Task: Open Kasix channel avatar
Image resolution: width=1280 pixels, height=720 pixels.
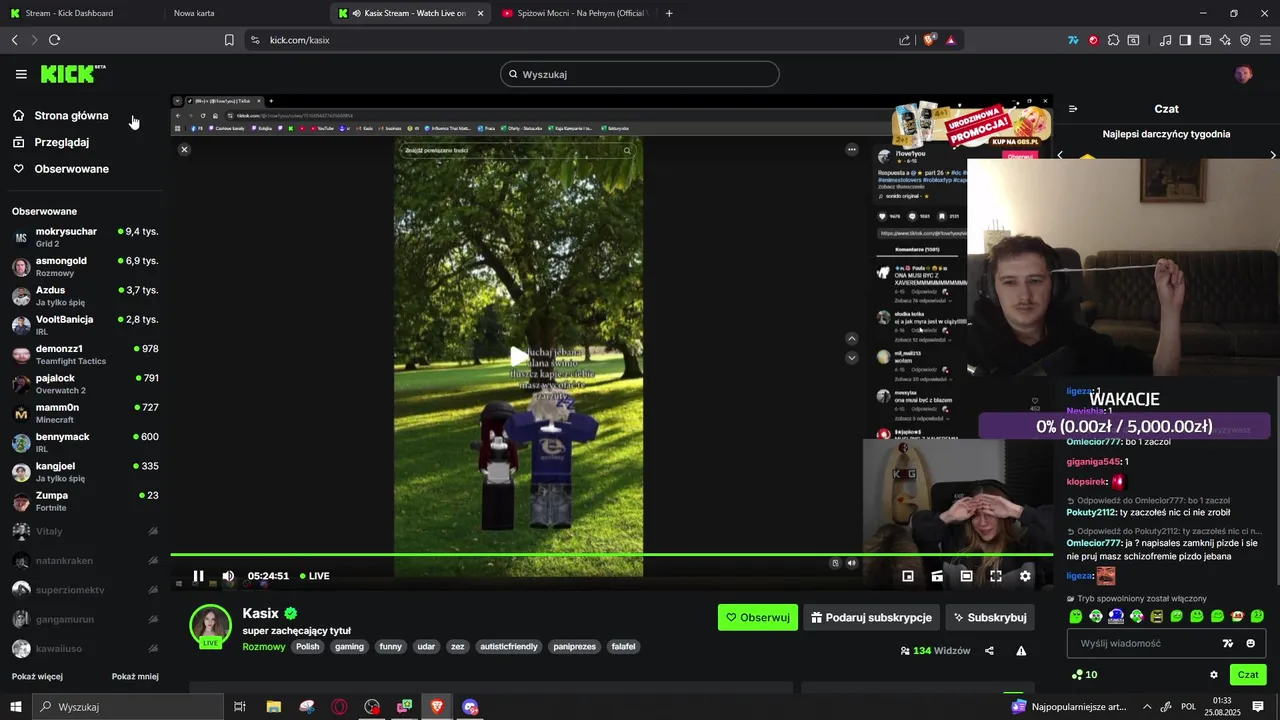Action: (210, 625)
